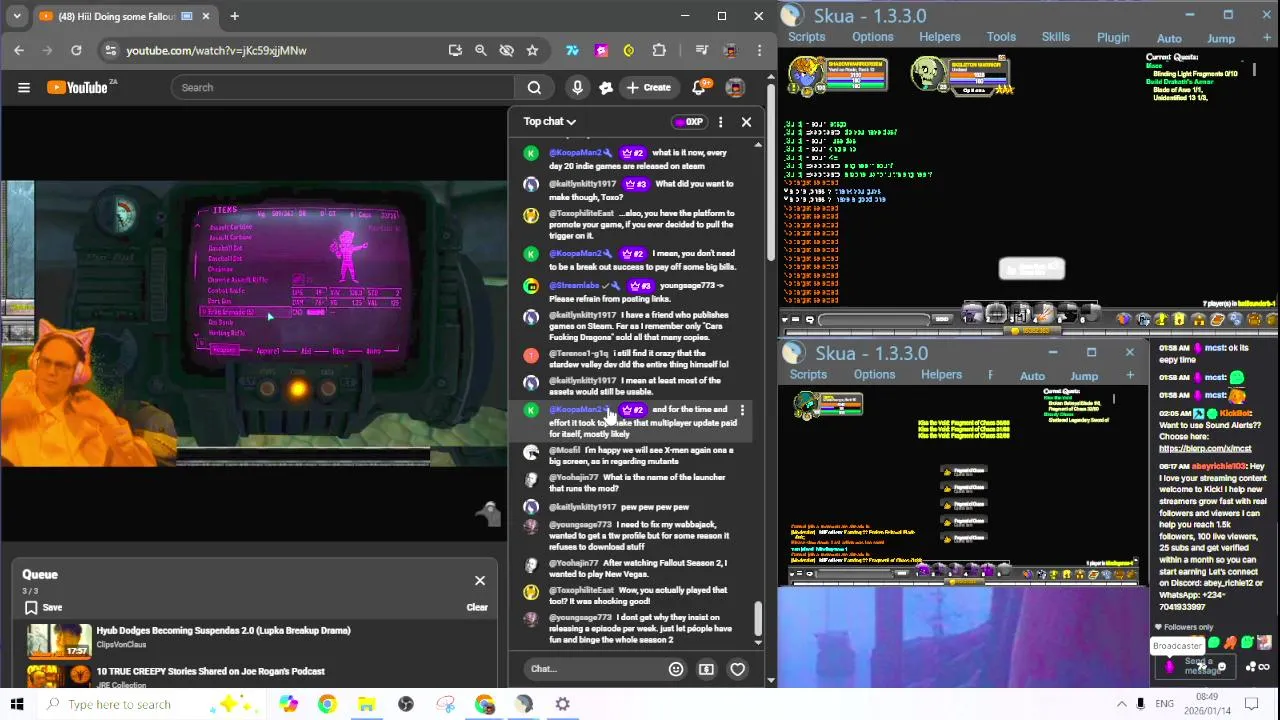Open Helpers menu in upper Skua window
Screen dimensions: 1280x720
coord(940,37)
